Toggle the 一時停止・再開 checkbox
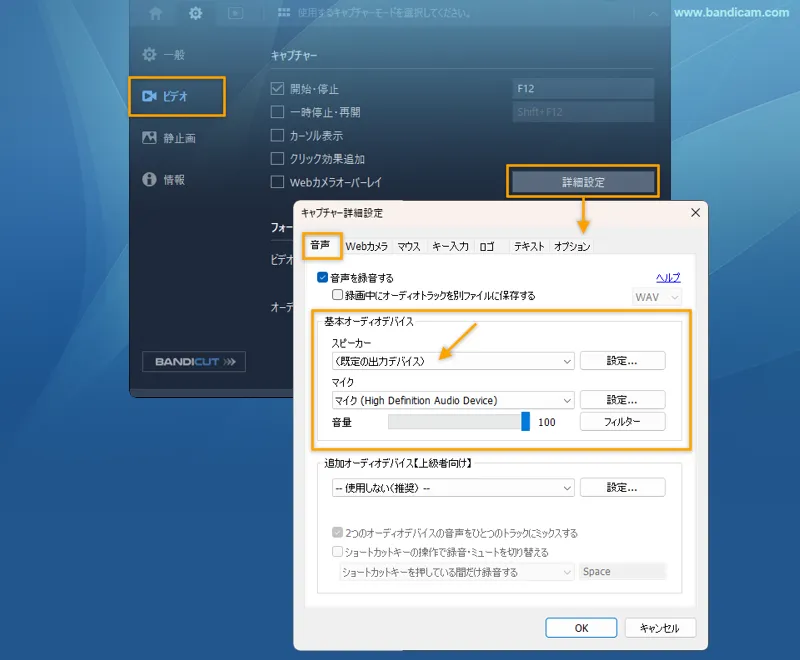The height and width of the screenshot is (660, 800). pyautogui.click(x=277, y=112)
